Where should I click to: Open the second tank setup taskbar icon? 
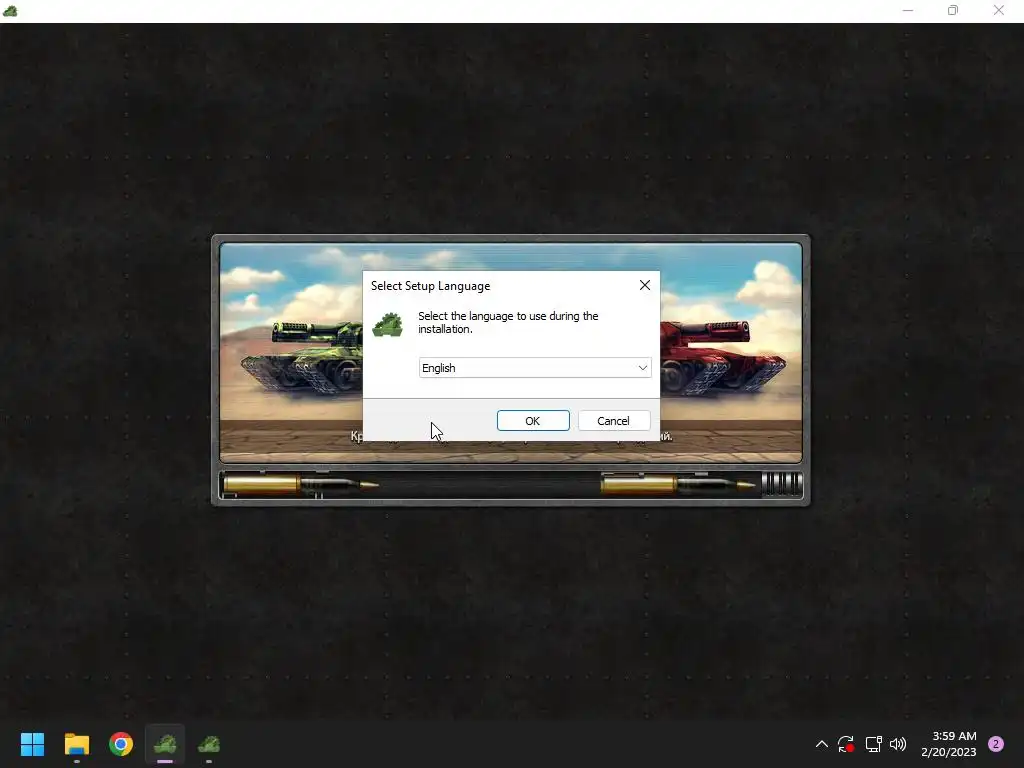[x=209, y=744]
